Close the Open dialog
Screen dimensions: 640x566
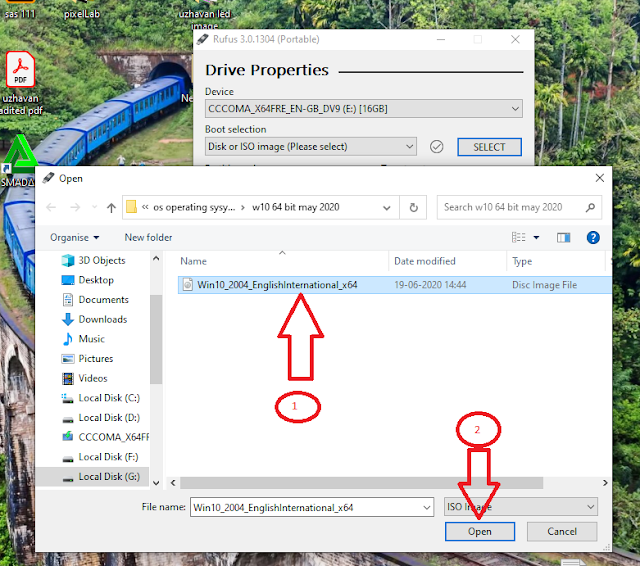[x=599, y=178]
